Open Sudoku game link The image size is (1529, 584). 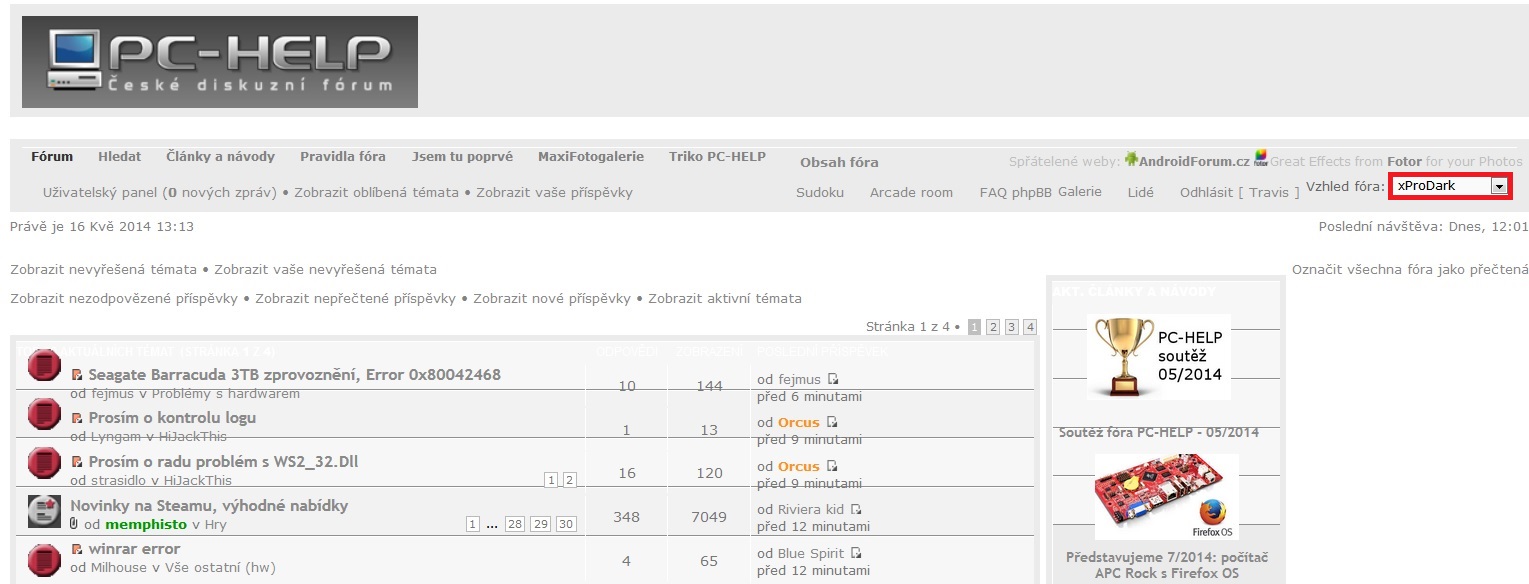(x=820, y=192)
